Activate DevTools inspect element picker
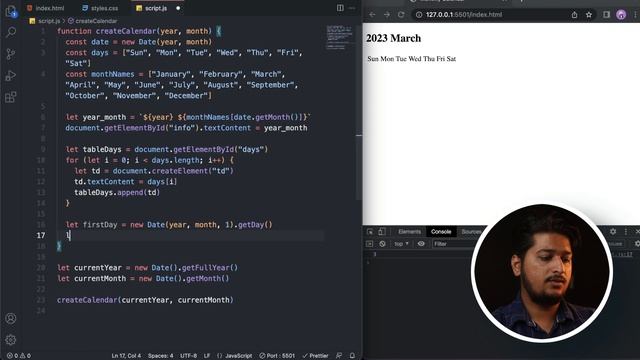Screen dimensions: 640x360 tap(370, 231)
